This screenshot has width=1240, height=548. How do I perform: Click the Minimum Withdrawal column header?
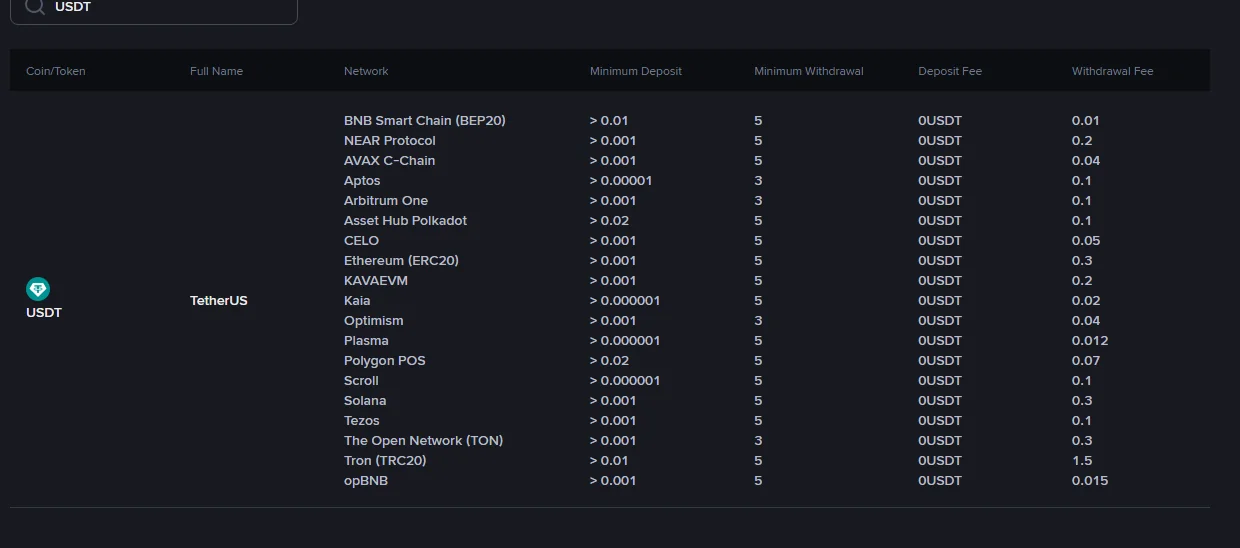pyautogui.click(x=809, y=71)
